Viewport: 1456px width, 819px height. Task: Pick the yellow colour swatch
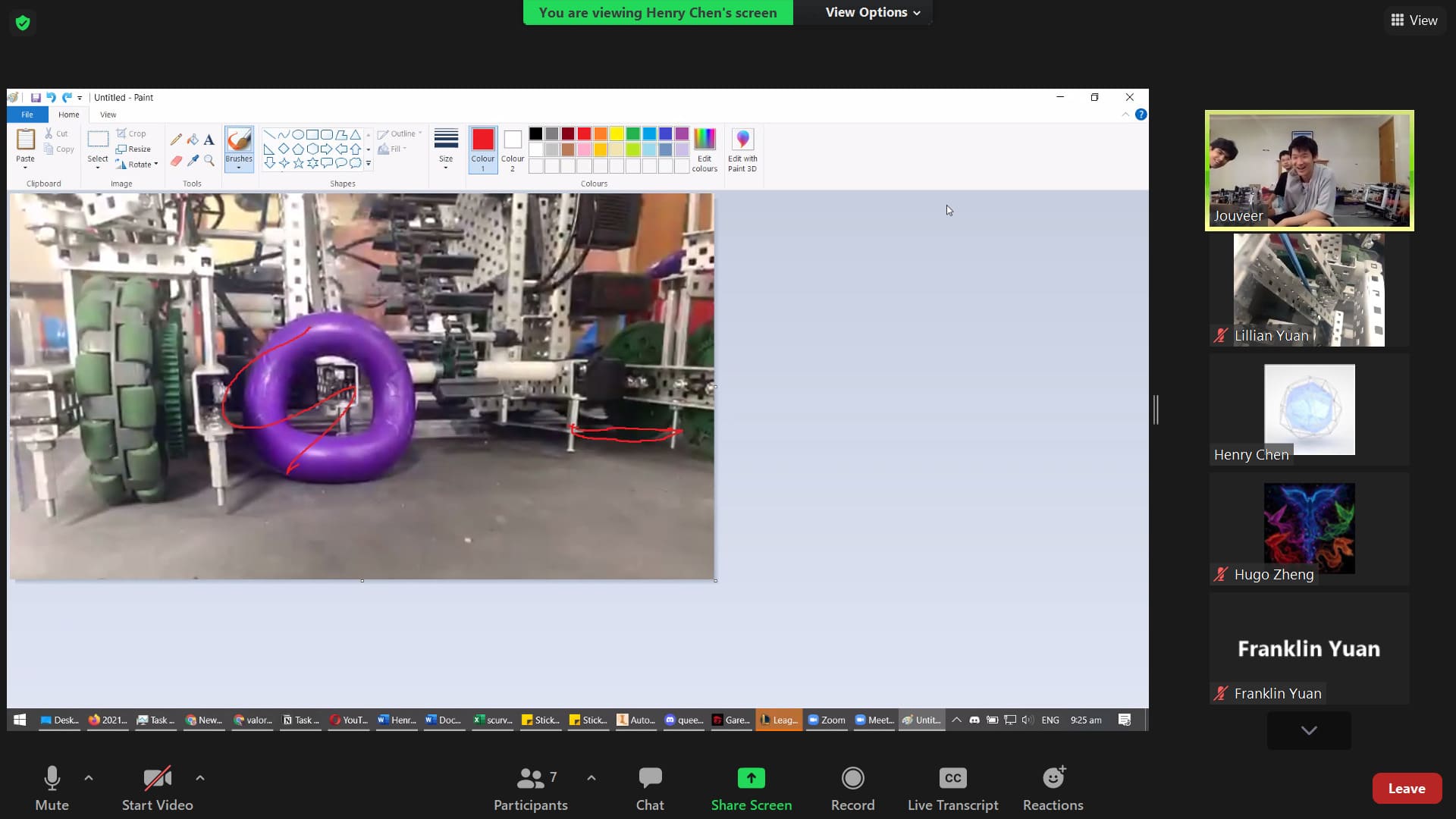[x=617, y=133]
